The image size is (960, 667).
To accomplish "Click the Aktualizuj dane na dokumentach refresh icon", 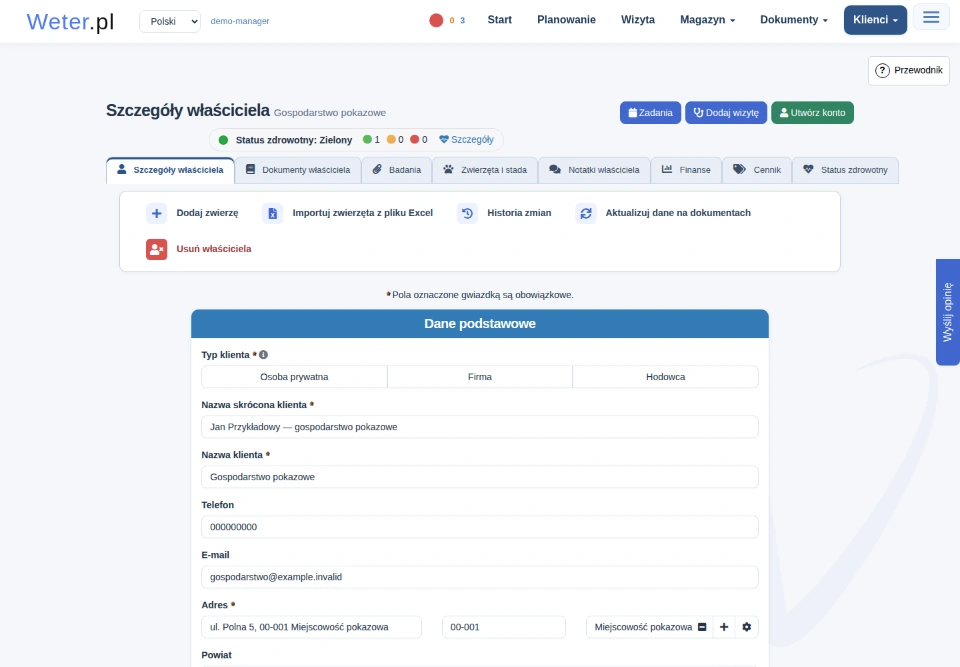I will [586, 213].
